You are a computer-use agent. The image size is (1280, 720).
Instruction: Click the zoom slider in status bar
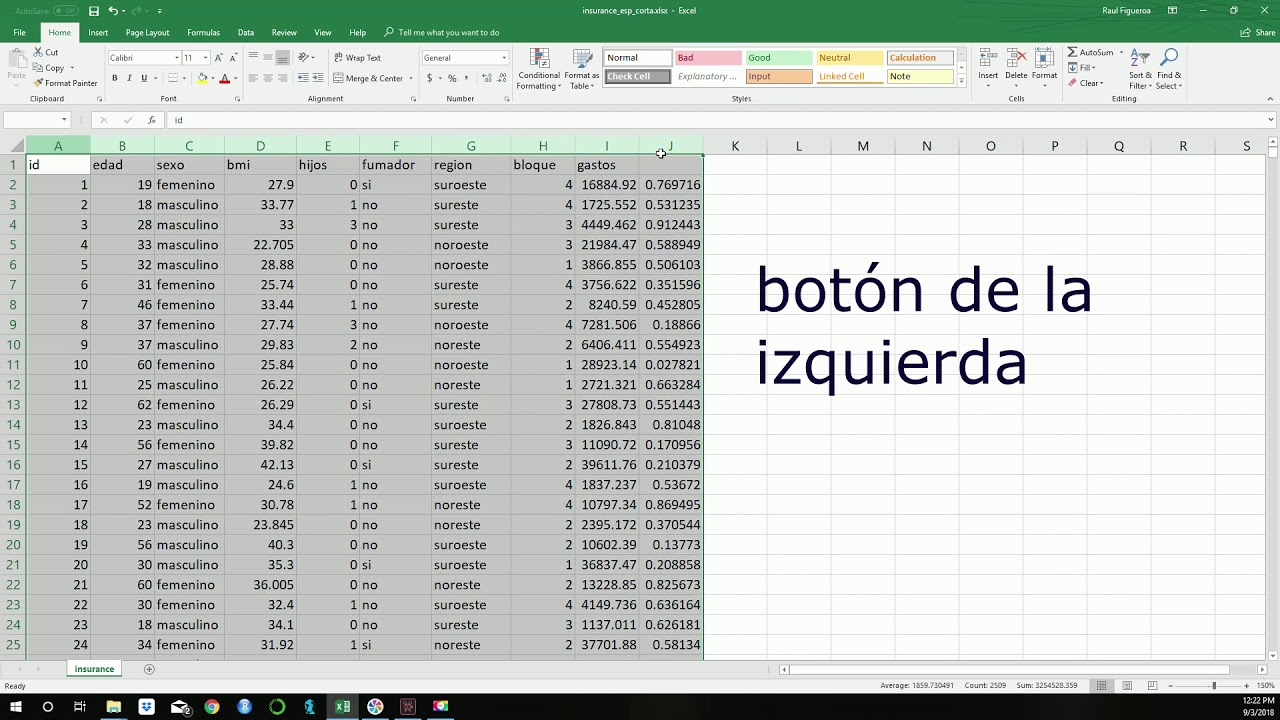[x=1214, y=686]
